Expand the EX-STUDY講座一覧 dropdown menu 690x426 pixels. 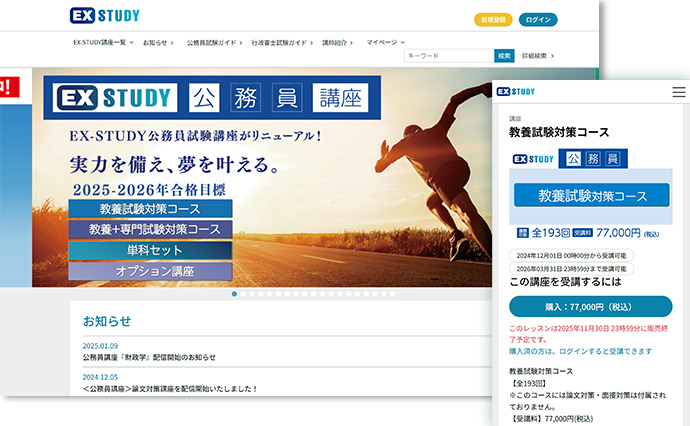tap(103, 42)
